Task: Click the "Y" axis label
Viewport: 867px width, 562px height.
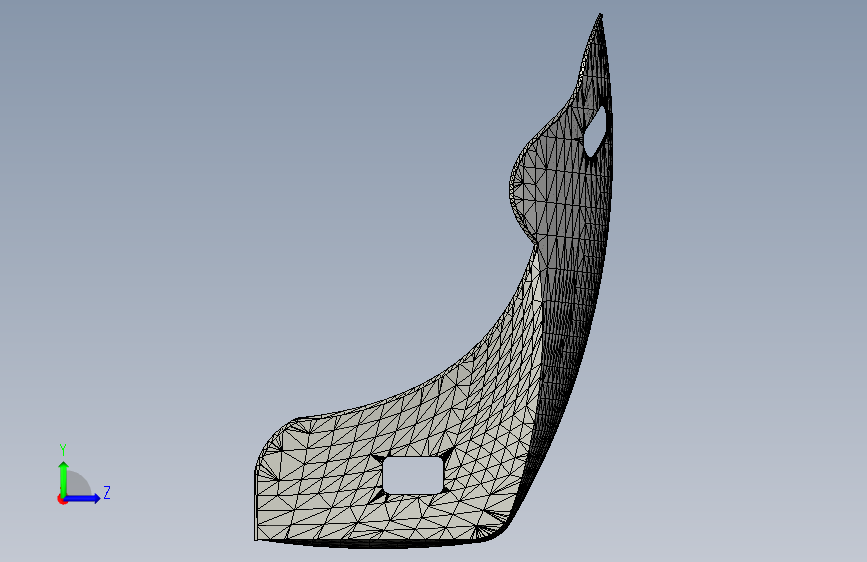Action: pos(63,450)
